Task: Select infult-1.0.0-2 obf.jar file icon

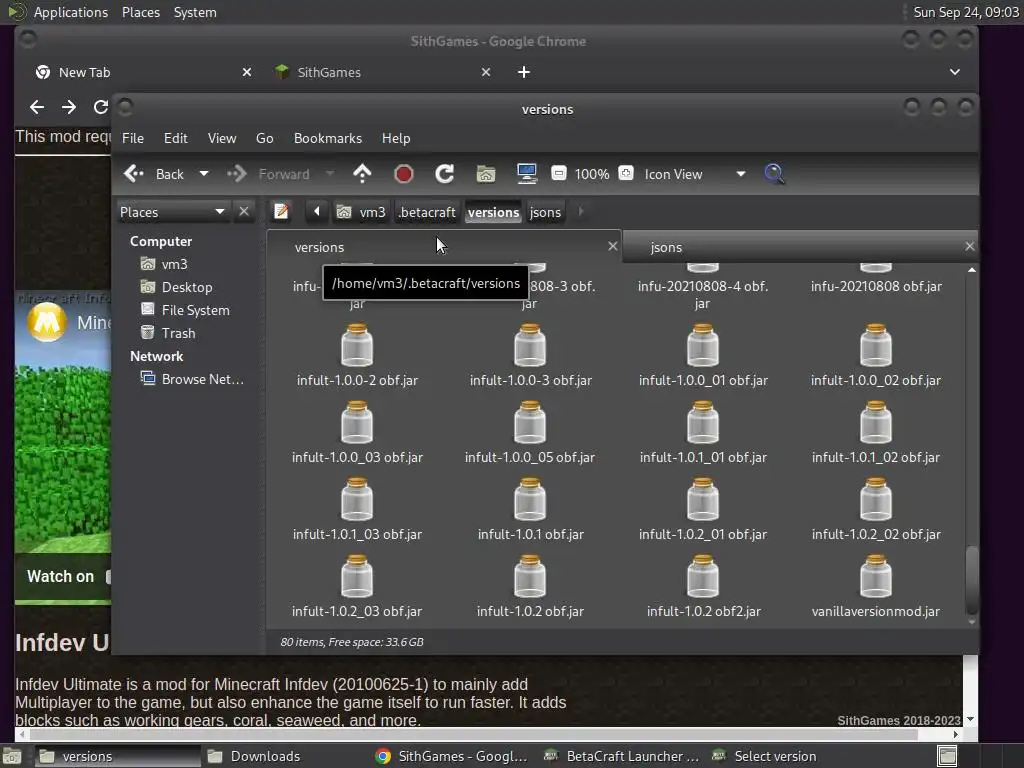Action: coord(357,345)
